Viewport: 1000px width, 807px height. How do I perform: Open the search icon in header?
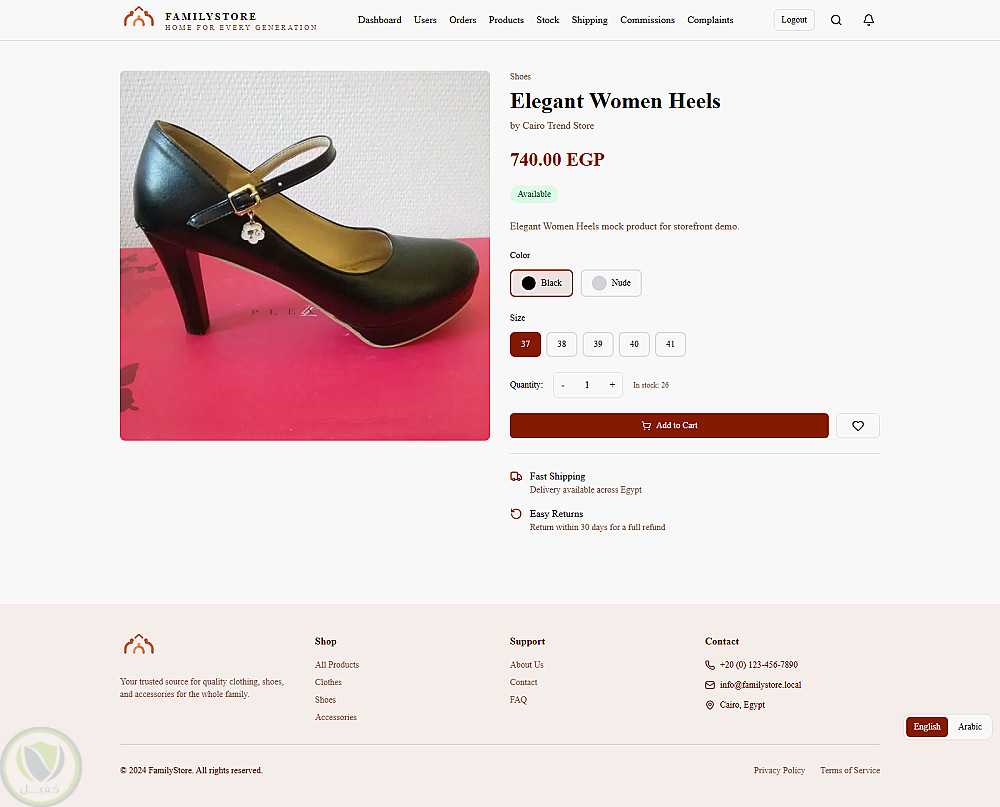[835, 20]
